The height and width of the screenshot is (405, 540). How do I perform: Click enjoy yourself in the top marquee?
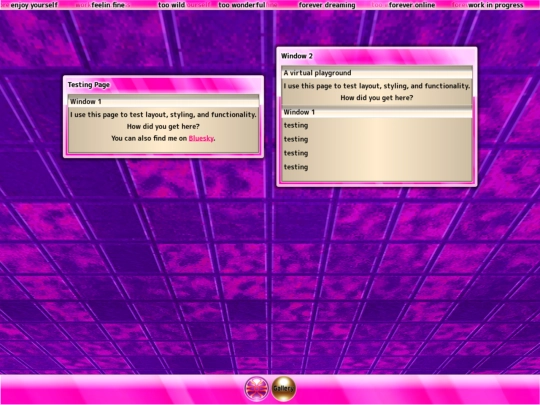(34, 5)
